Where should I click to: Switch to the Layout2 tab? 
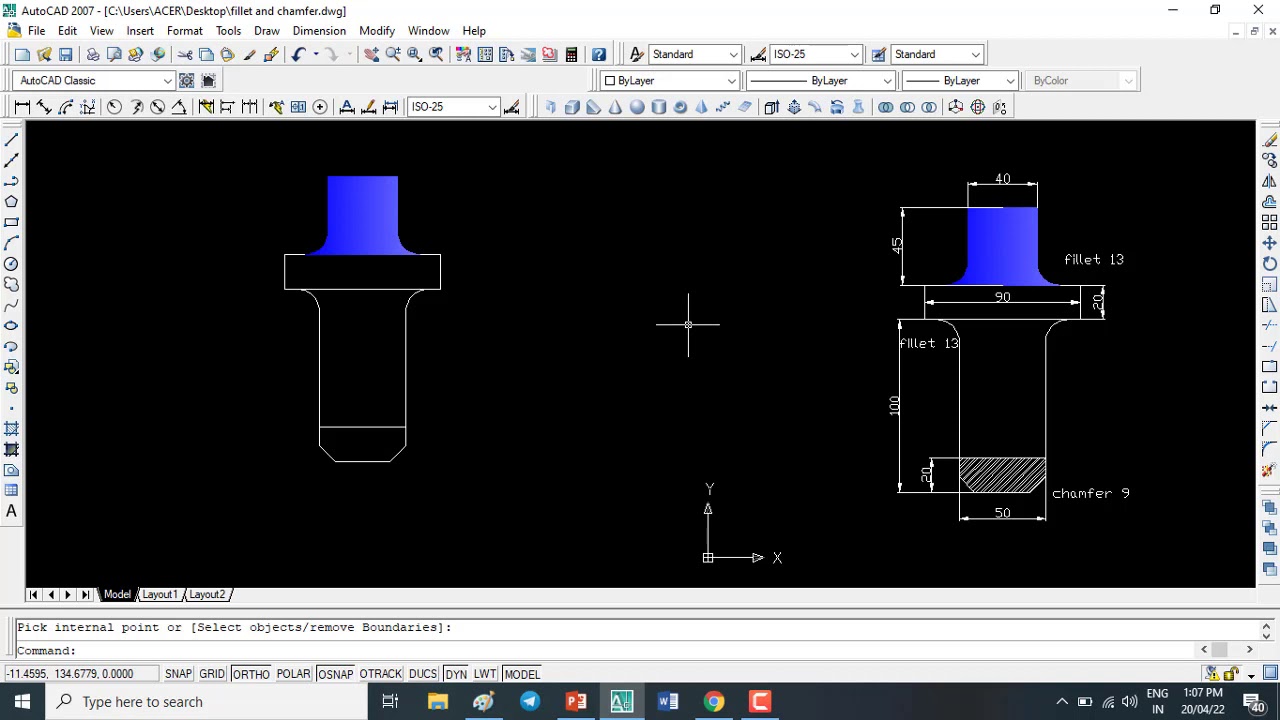click(207, 594)
